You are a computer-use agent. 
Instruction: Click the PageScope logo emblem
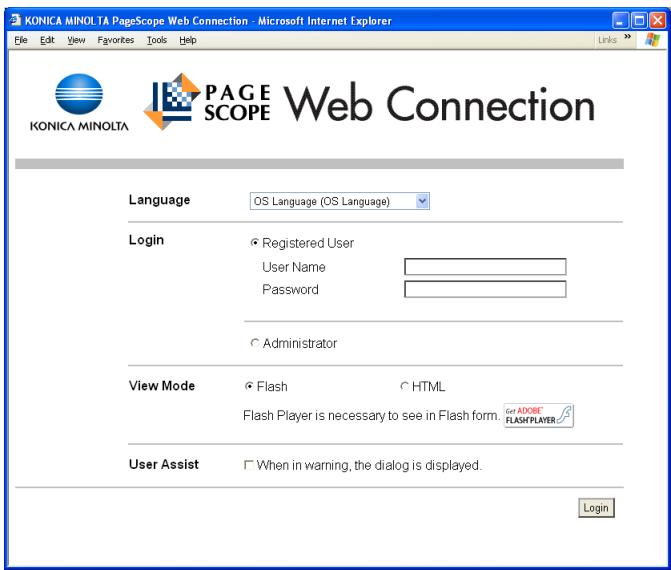tap(172, 101)
